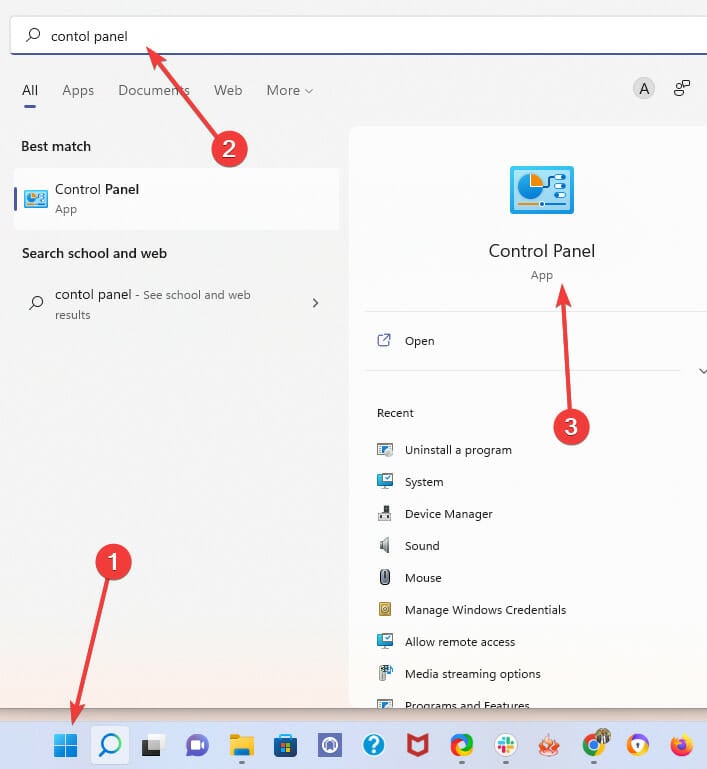707x769 pixels.
Task: Open Device Manager from Recent list
Action: (x=448, y=513)
